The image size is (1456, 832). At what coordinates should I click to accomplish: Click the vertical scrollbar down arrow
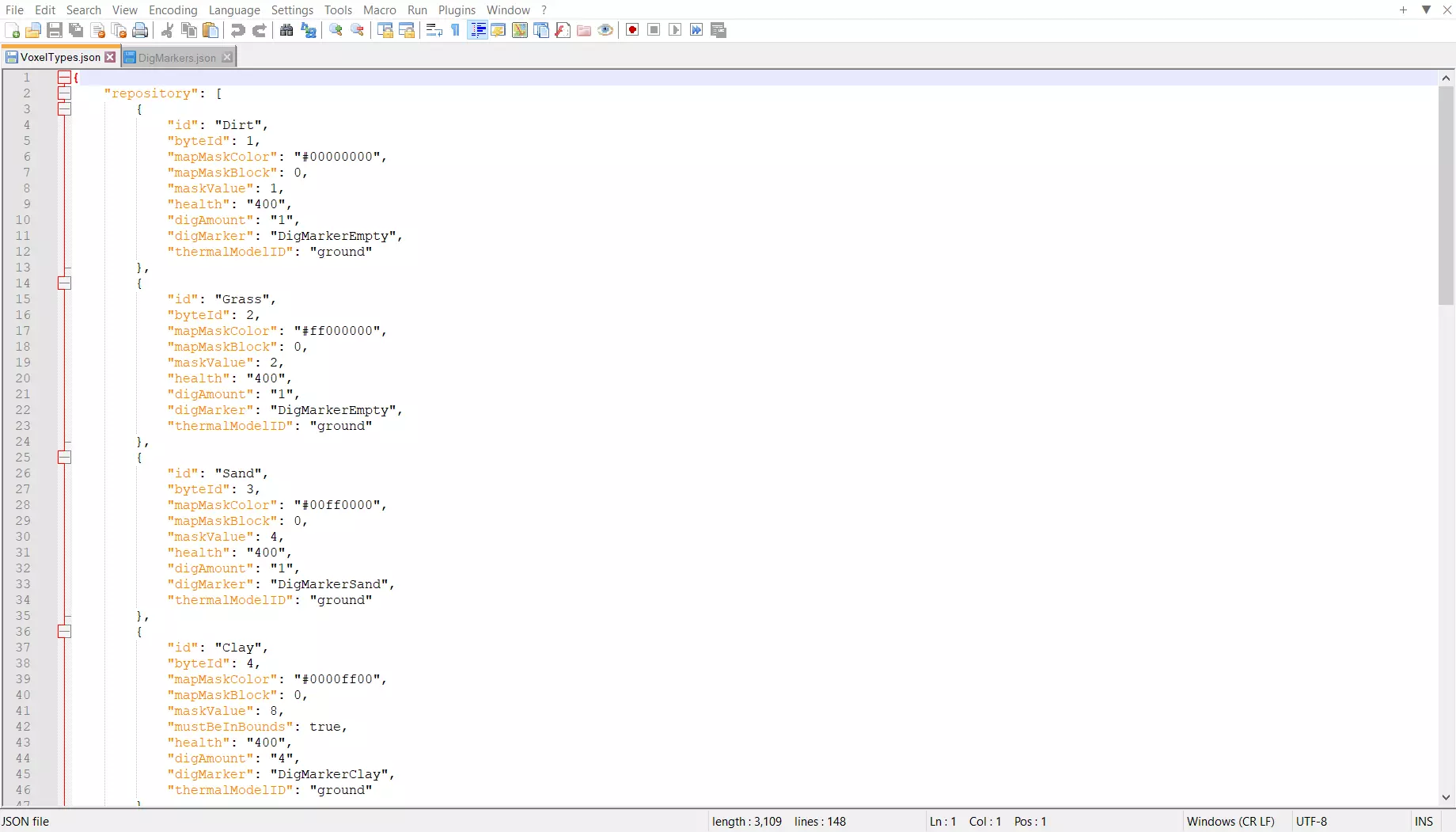pyautogui.click(x=1446, y=797)
